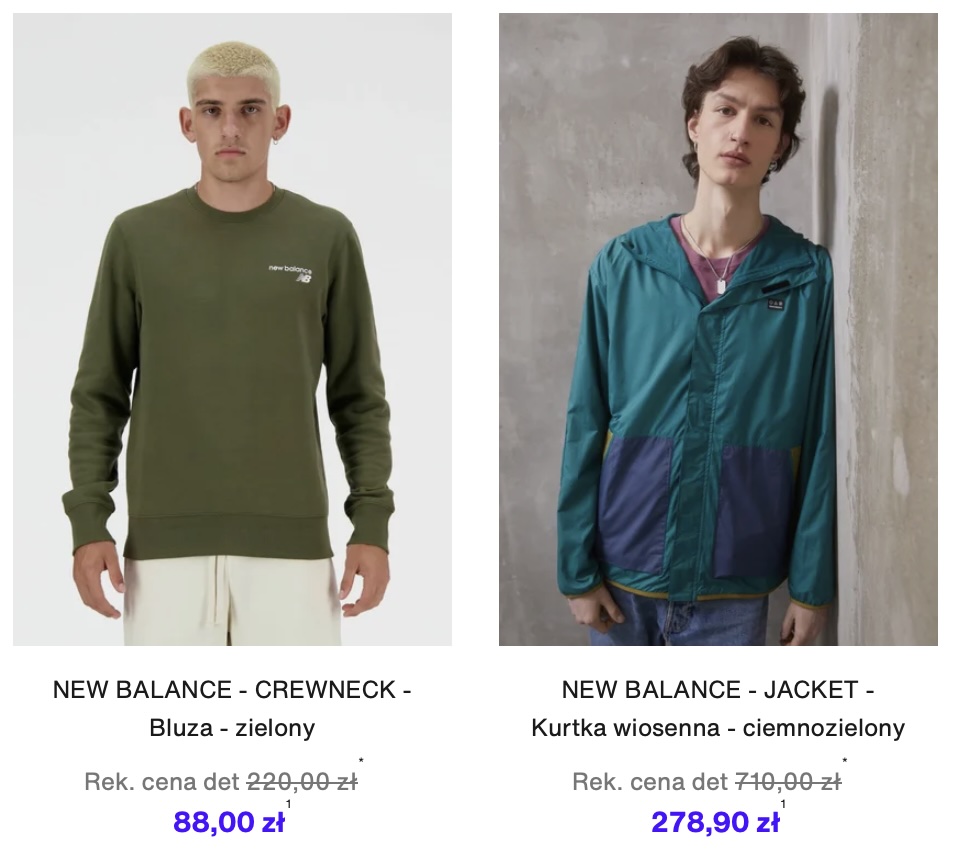Screen dimensions: 954x858
Task: Click the asterisk footnote beside 710,00 zł
Action: (844, 761)
